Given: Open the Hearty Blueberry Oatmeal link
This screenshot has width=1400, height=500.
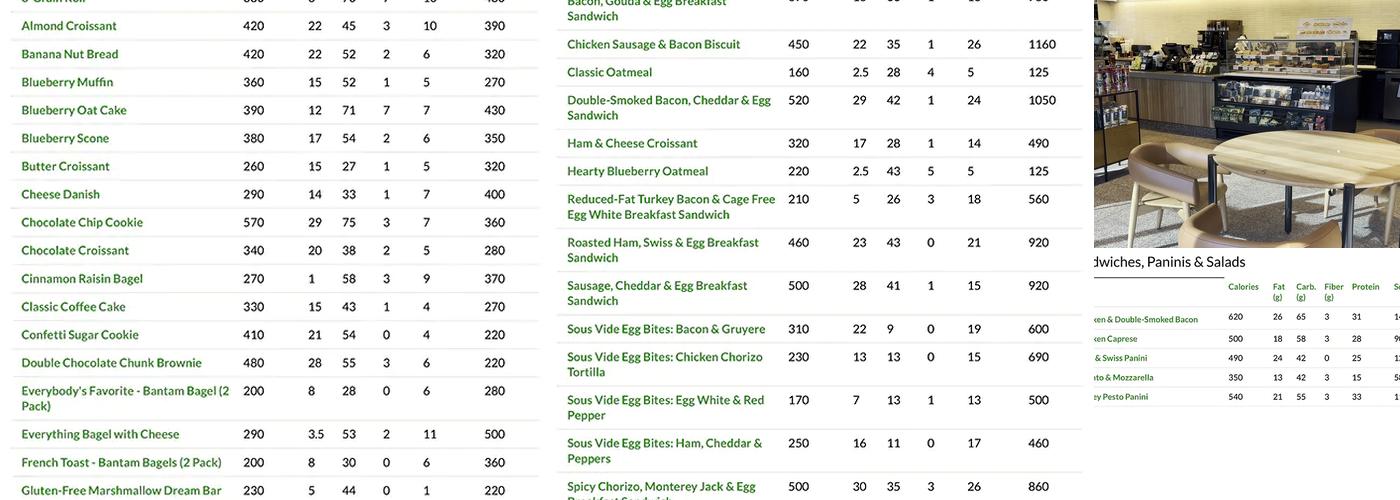Looking at the screenshot, I should coord(638,171).
